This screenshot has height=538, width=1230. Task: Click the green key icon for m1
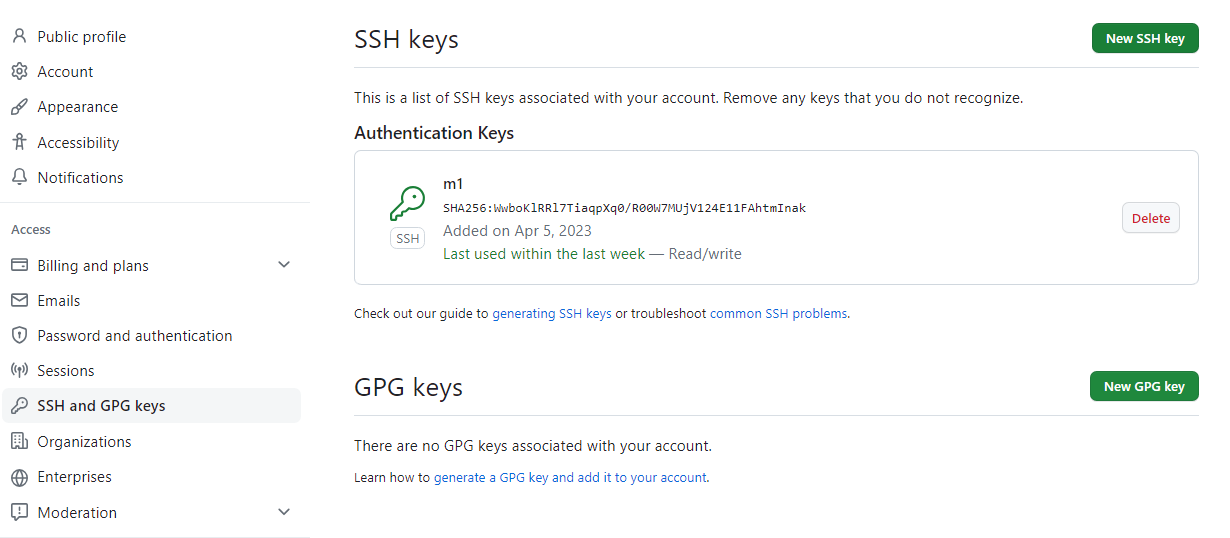click(x=407, y=204)
